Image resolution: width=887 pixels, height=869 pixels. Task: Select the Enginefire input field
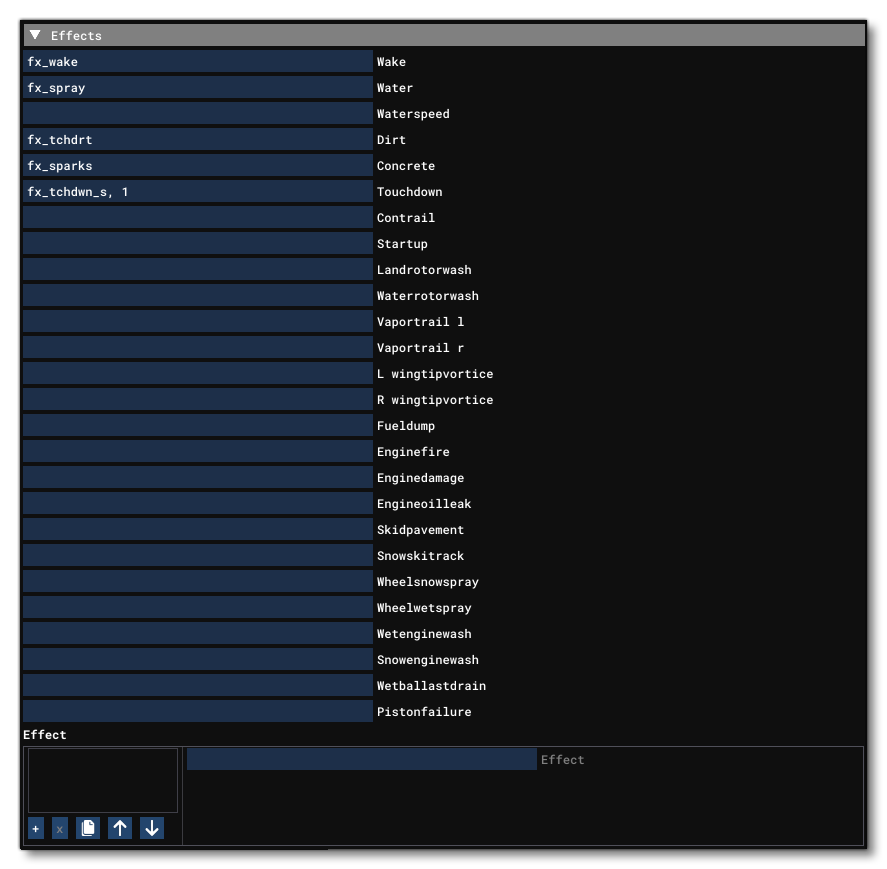(x=197, y=451)
